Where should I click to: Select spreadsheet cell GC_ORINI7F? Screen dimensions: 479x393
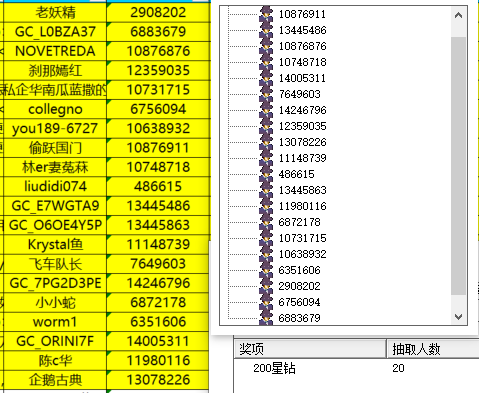[55, 341]
